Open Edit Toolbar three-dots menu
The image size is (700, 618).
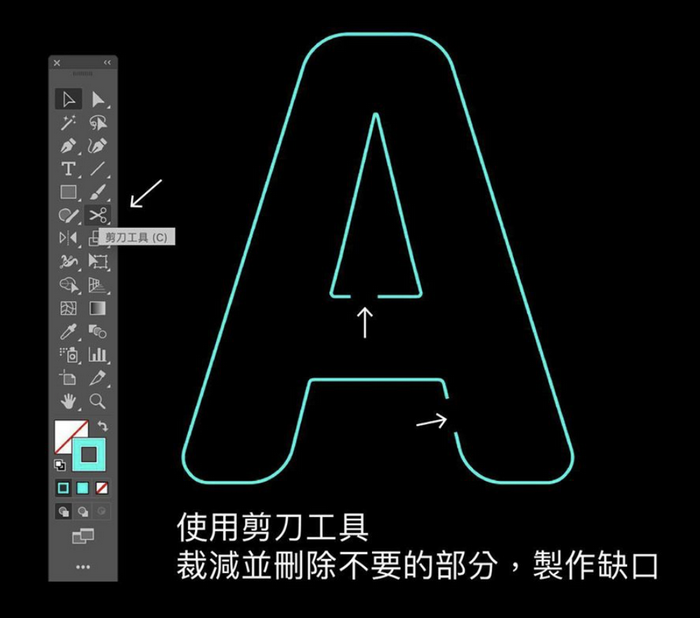82,566
